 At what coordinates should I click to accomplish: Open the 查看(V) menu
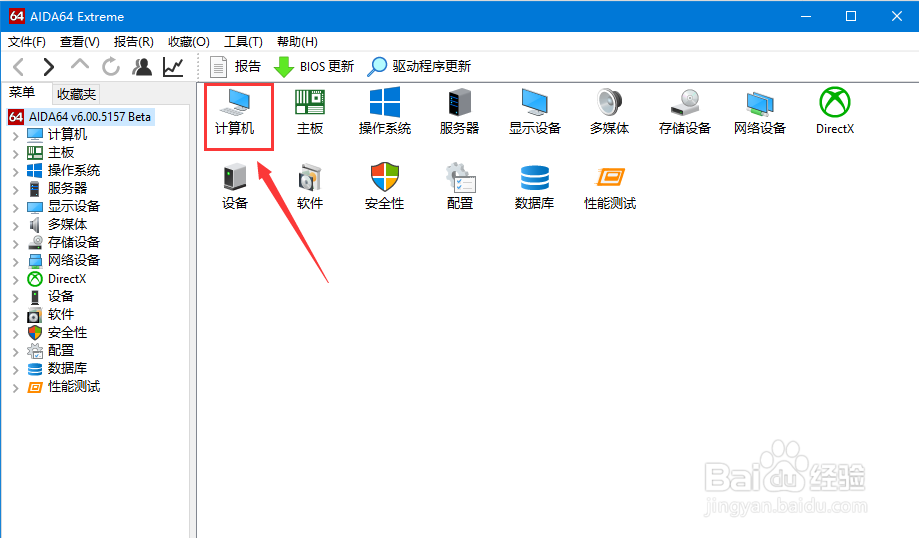coord(80,42)
